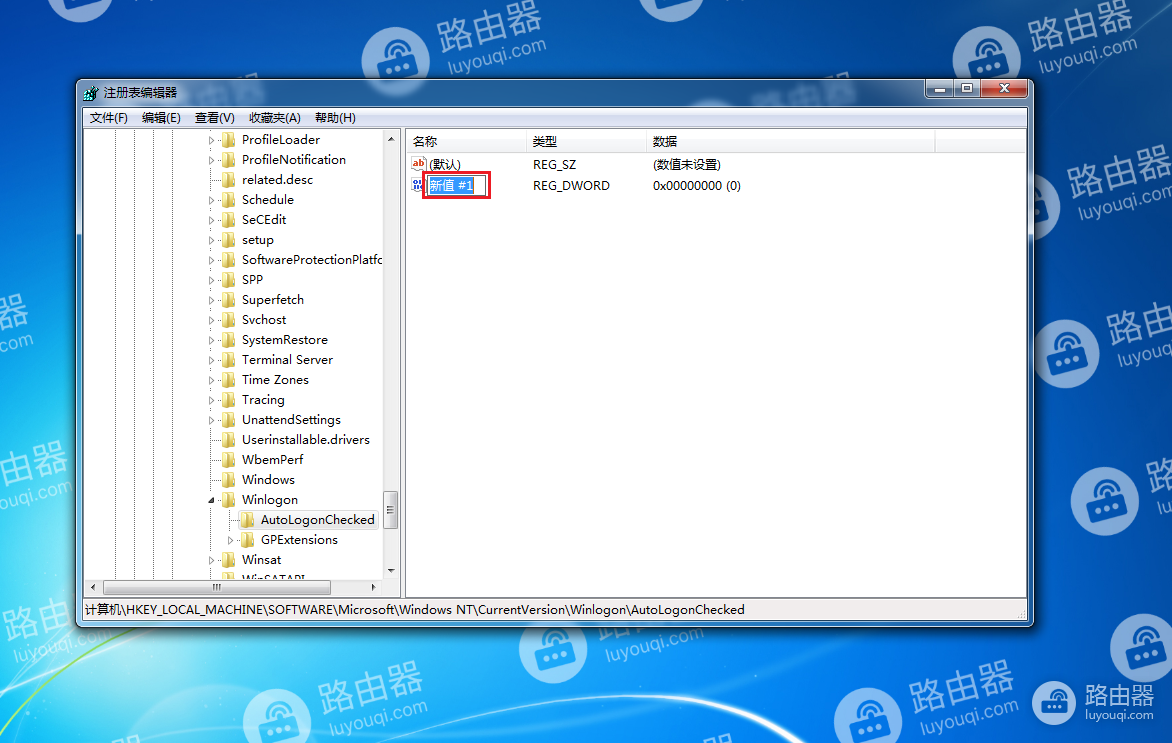Image resolution: width=1172 pixels, height=743 pixels.
Task: Click the Svchost folder icon
Action: tap(229, 320)
